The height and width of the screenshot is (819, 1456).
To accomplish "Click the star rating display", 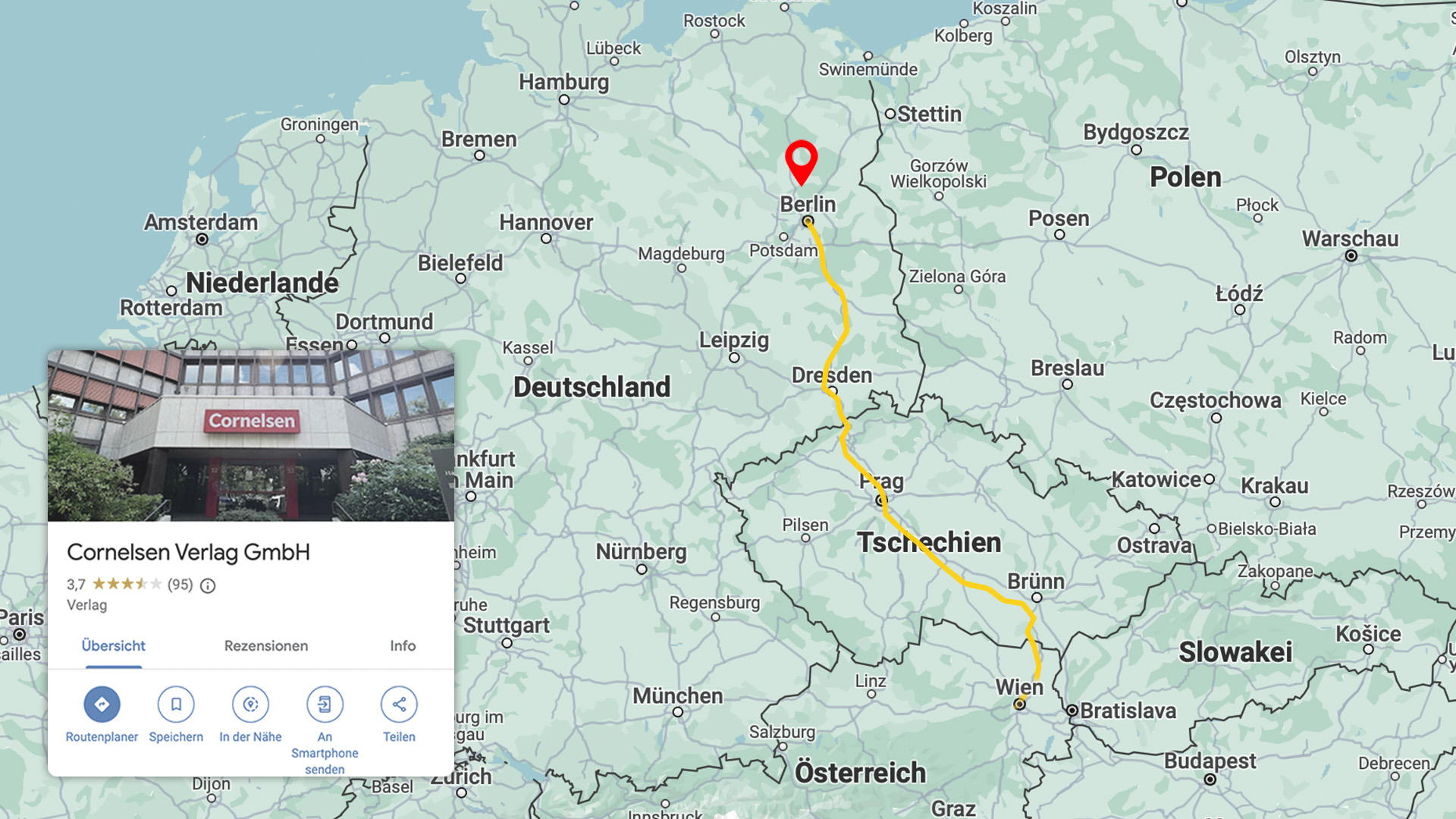I will pos(127,584).
